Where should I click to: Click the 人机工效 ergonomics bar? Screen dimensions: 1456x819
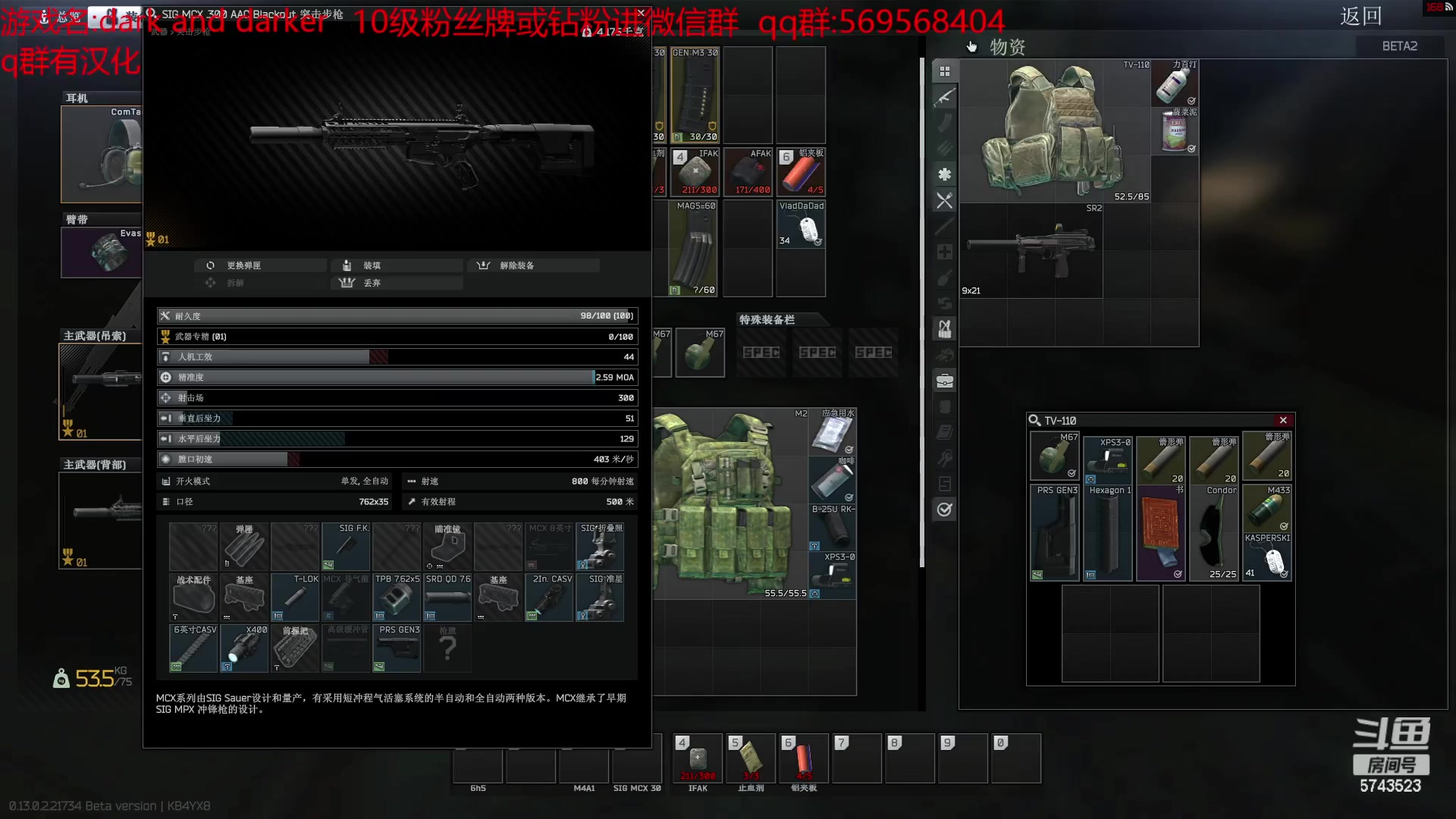[x=397, y=356]
